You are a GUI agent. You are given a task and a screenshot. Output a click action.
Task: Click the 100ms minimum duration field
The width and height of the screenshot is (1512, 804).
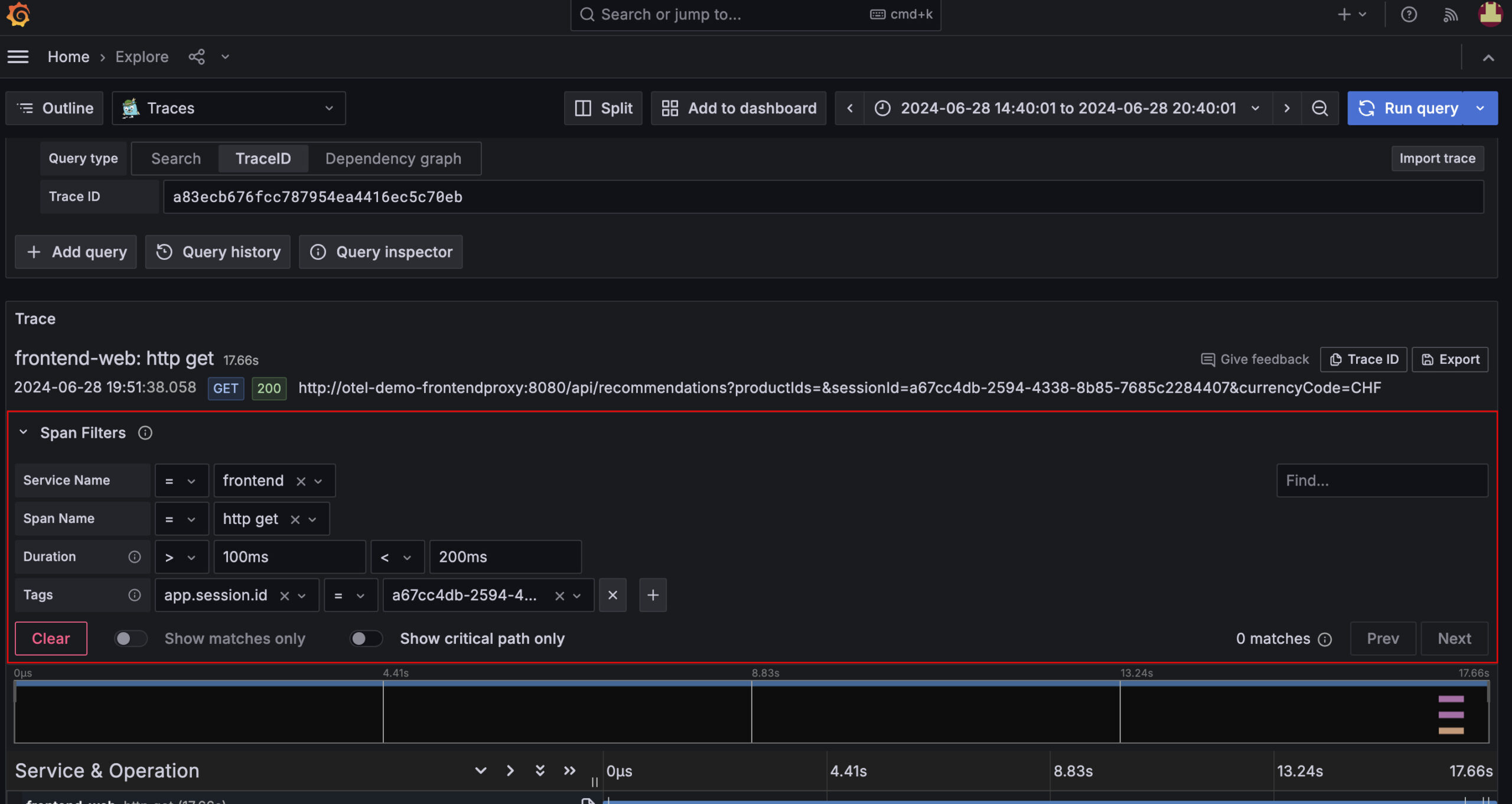289,557
